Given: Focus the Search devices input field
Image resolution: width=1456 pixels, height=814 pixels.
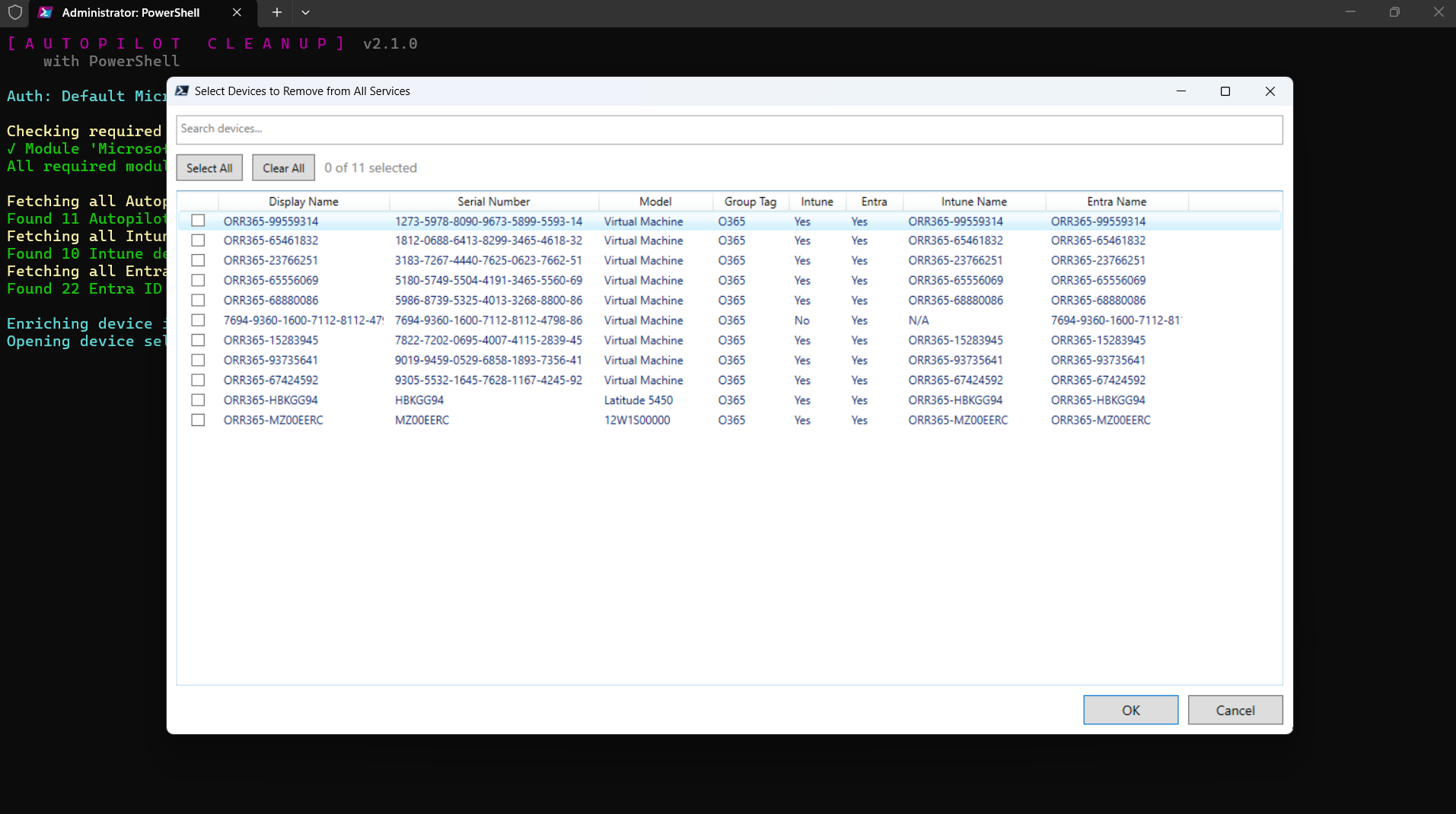Looking at the screenshot, I should click(x=728, y=129).
